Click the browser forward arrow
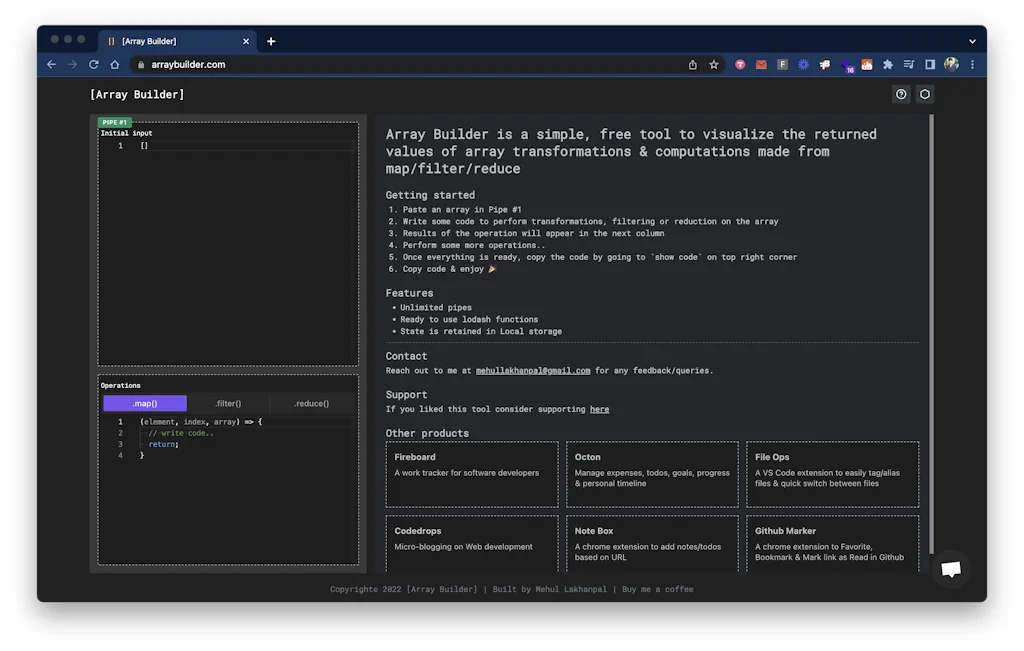 (x=72, y=65)
